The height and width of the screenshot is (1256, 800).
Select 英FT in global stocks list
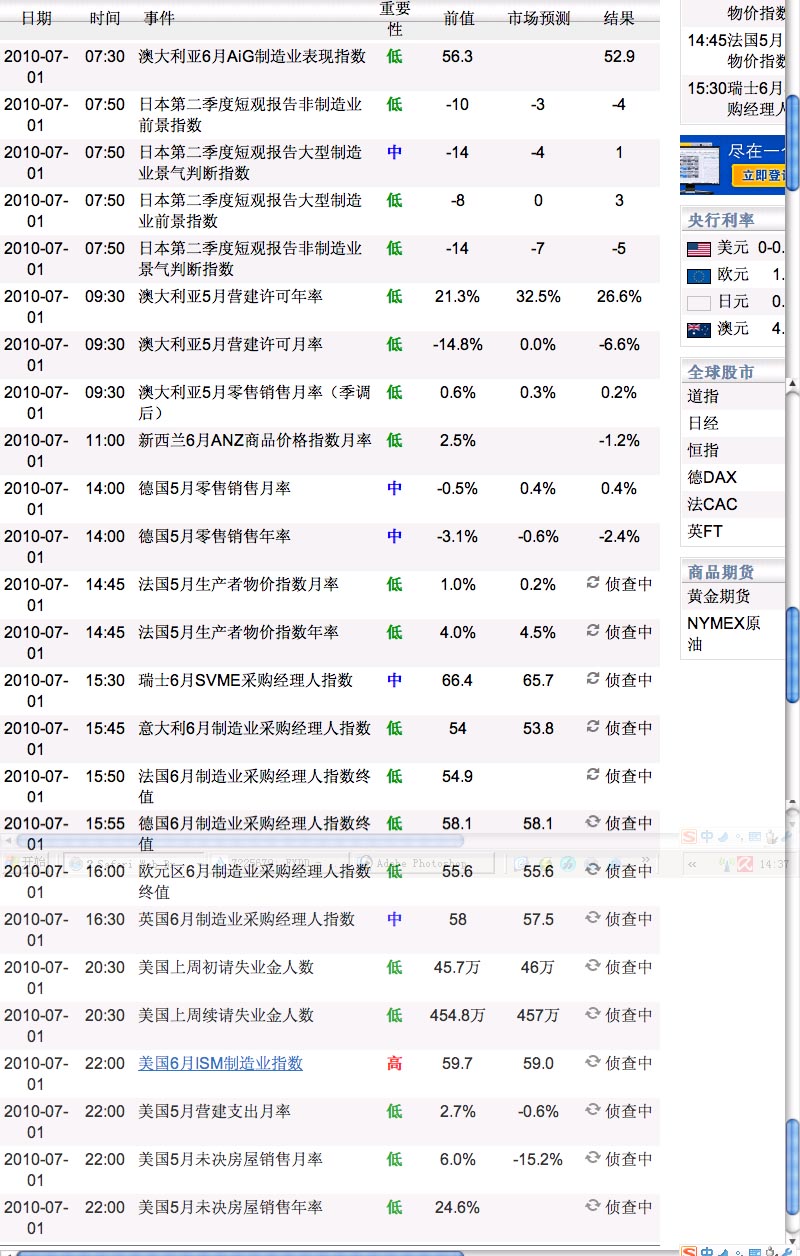pos(705,531)
